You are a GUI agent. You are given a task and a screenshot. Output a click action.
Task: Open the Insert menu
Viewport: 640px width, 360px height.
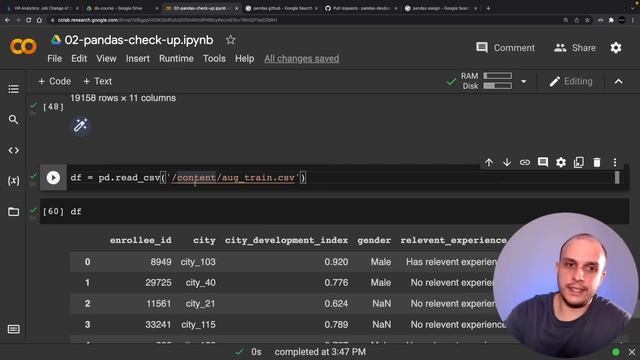pyautogui.click(x=138, y=59)
